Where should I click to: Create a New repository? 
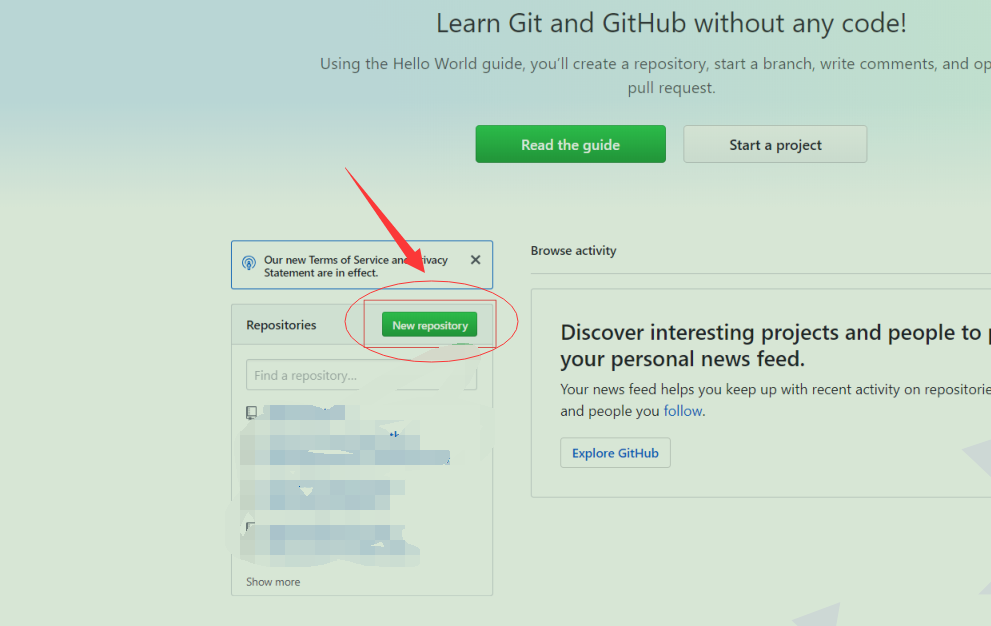tap(429, 325)
